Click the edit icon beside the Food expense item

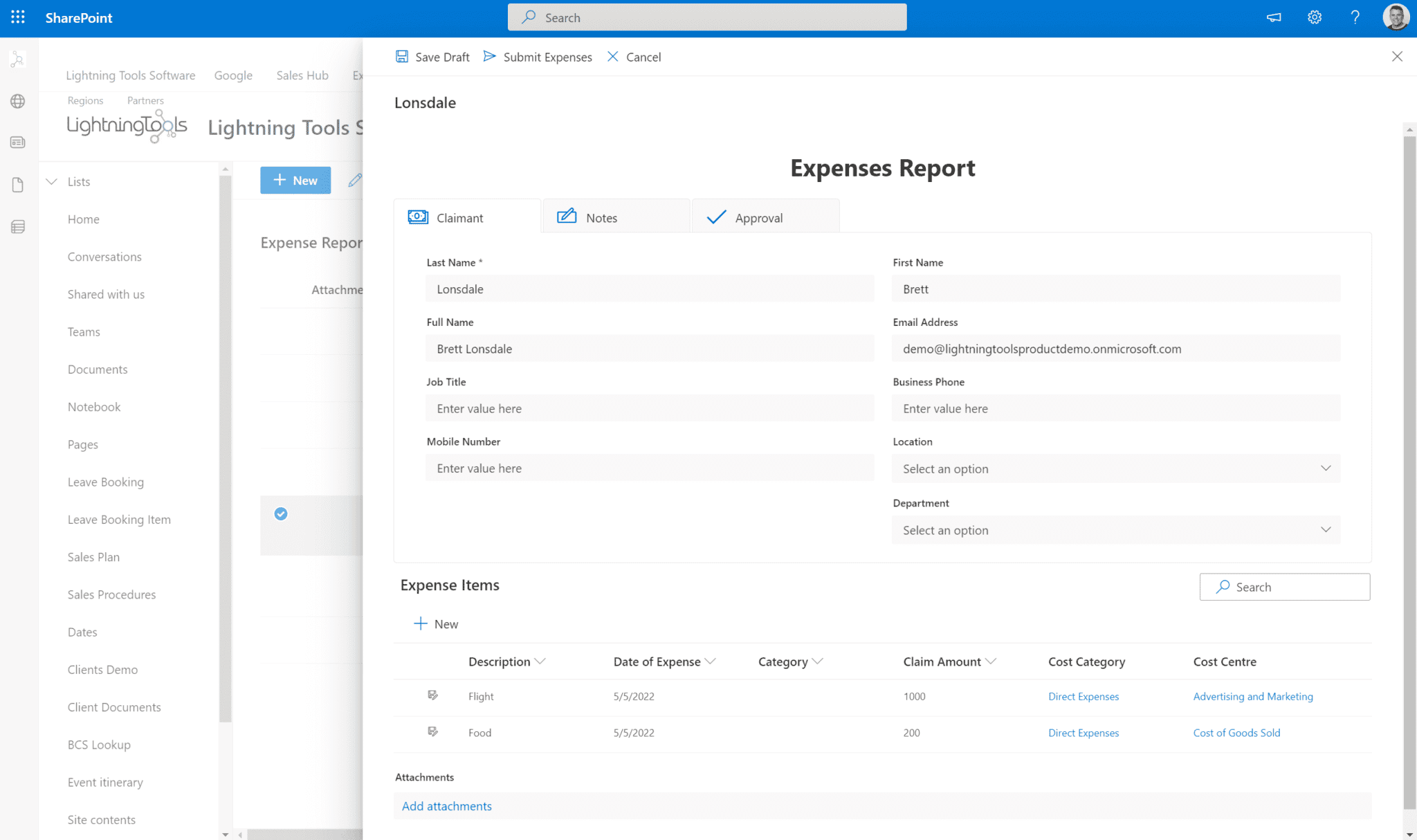point(433,732)
